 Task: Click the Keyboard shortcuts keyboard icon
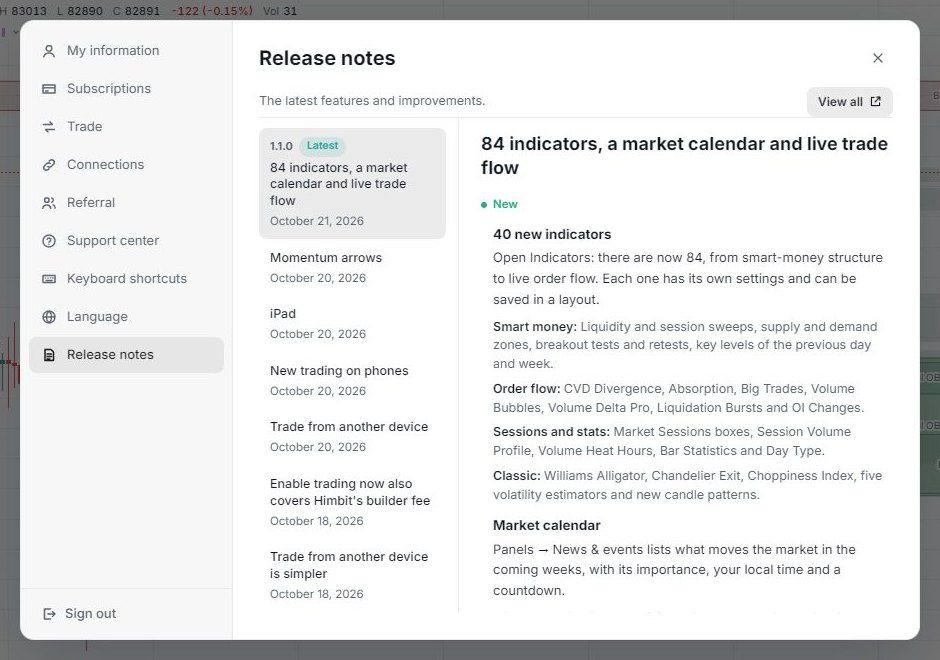(49, 279)
